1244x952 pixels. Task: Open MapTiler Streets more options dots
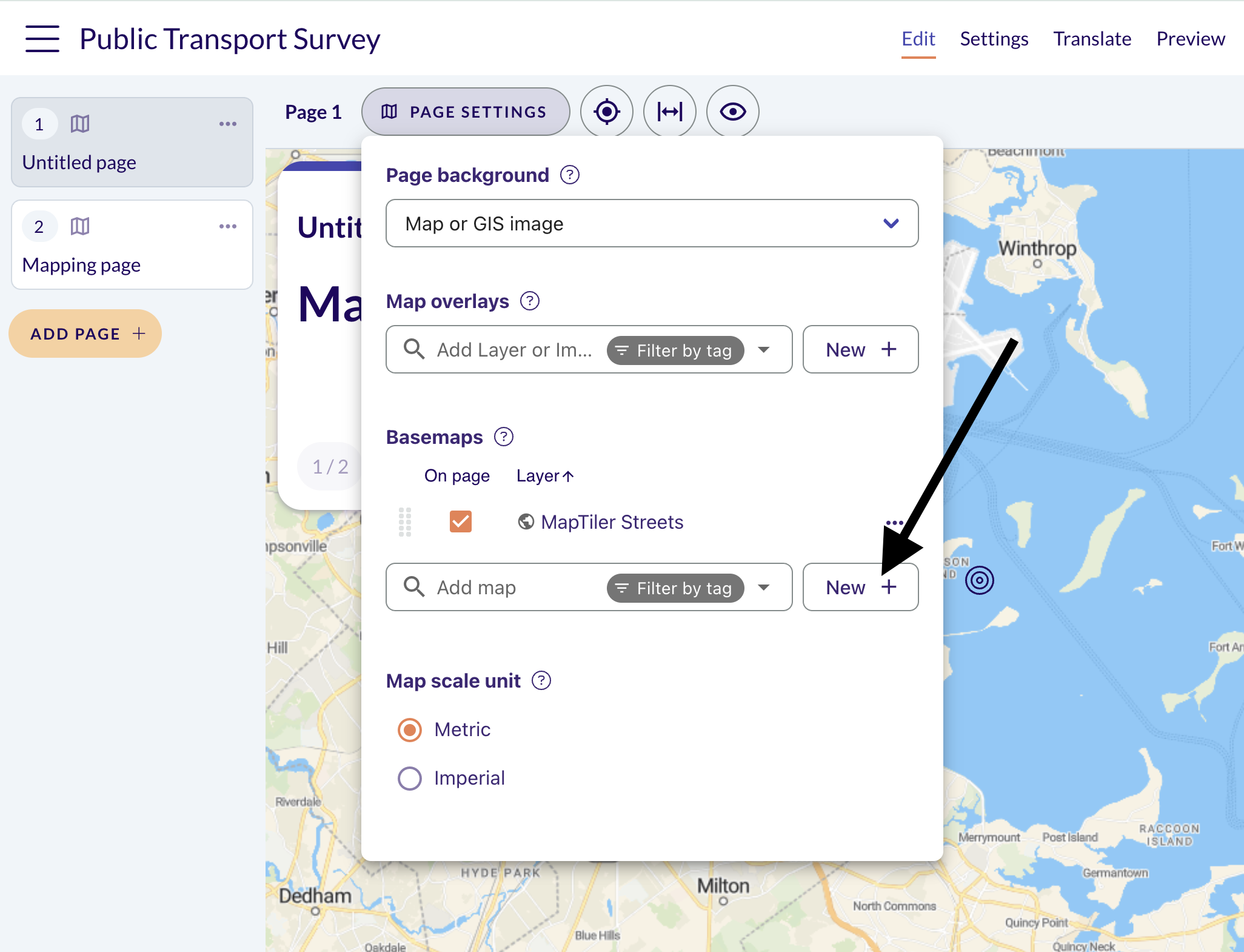[894, 522]
